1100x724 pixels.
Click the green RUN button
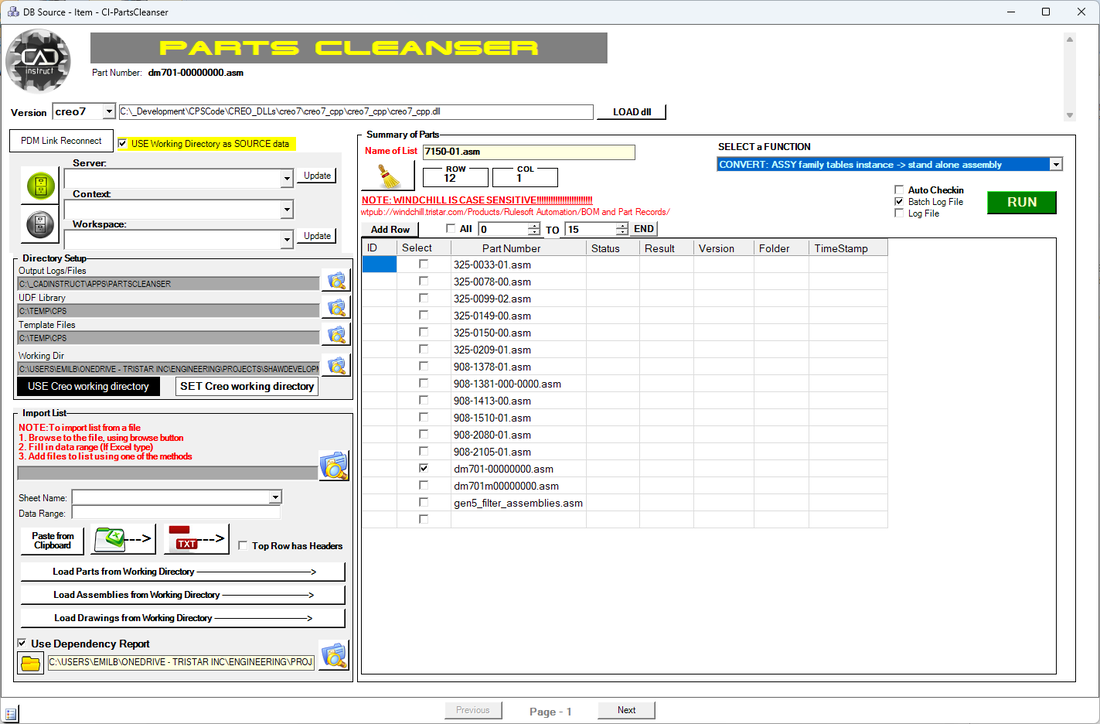[x=1021, y=202]
